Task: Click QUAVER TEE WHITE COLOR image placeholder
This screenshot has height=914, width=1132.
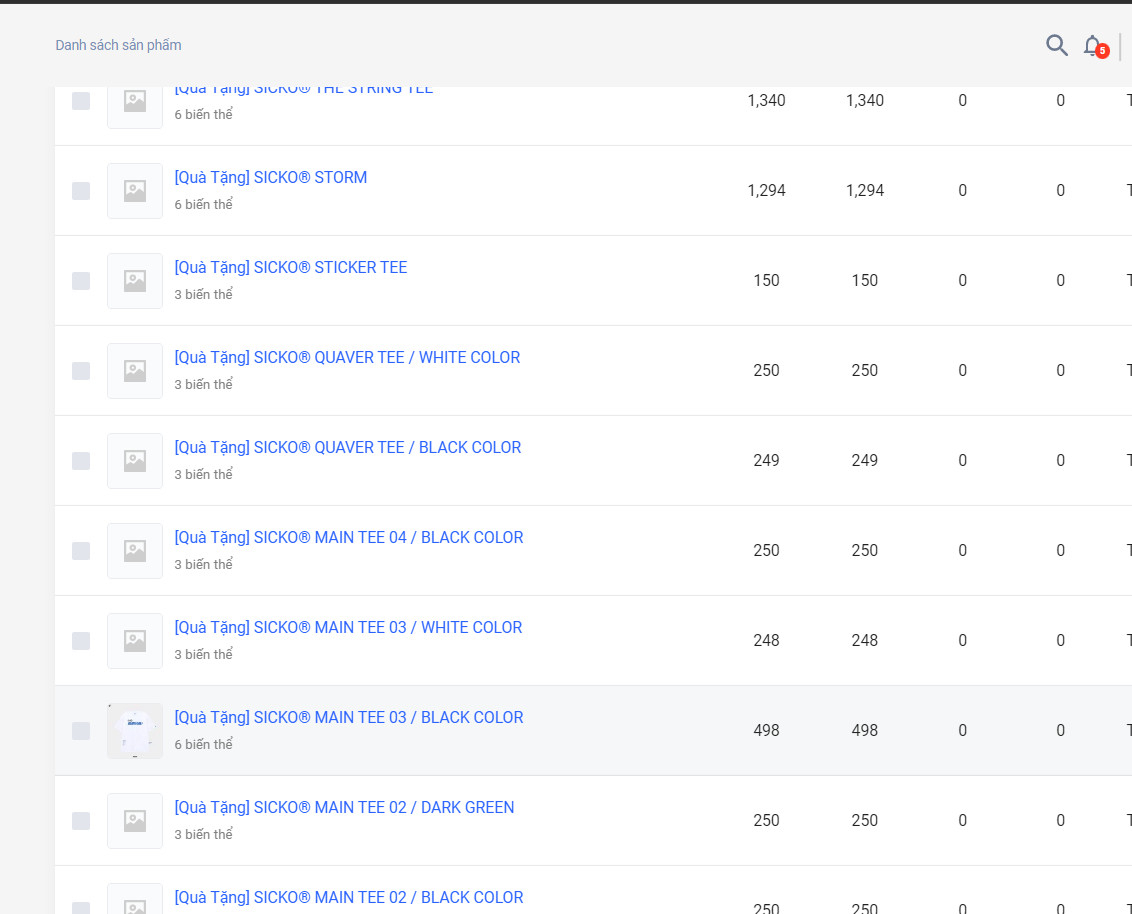Action: click(135, 371)
